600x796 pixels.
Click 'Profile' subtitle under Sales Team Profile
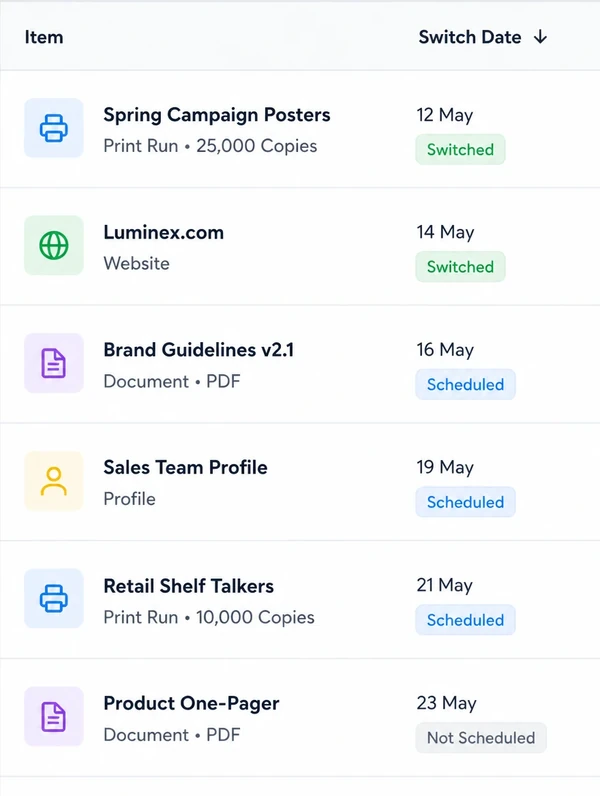pos(129,500)
